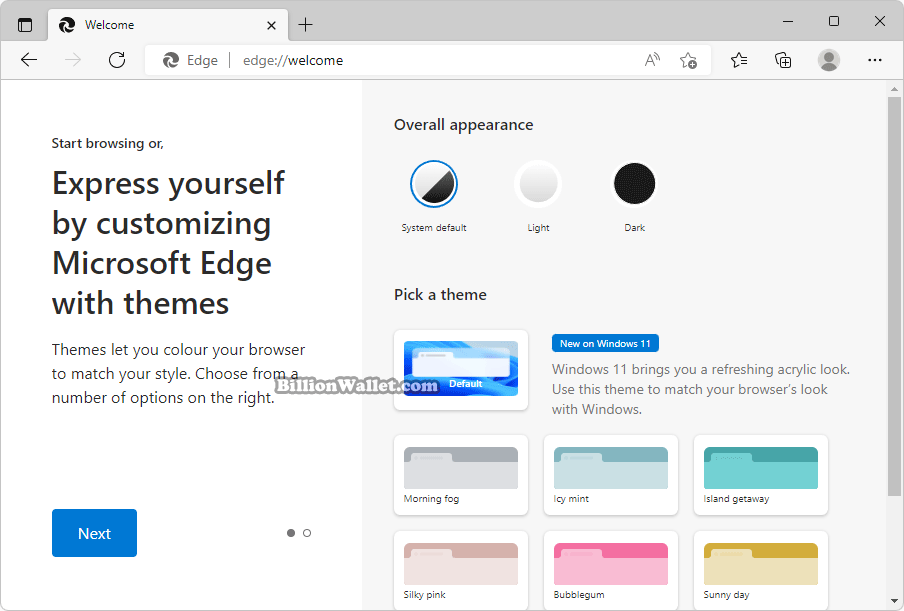Click the forward navigation arrow
Image resolution: width=904 pixels, height=611 pixels.
[73, 60]
